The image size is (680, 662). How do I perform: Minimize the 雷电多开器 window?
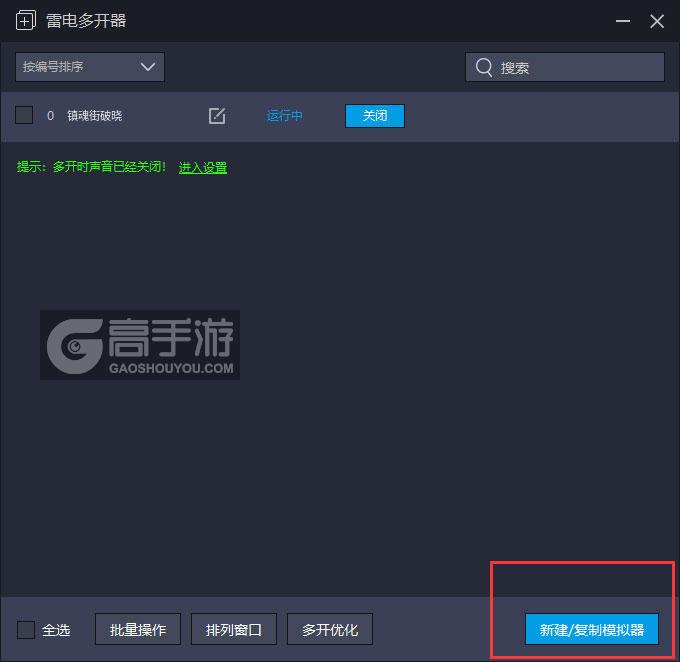click(x=623, y=21)
